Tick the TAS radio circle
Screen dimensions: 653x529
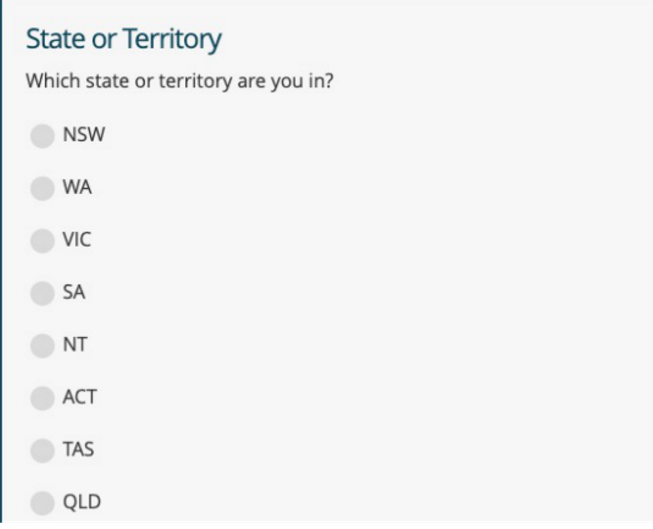click(41, 450)
